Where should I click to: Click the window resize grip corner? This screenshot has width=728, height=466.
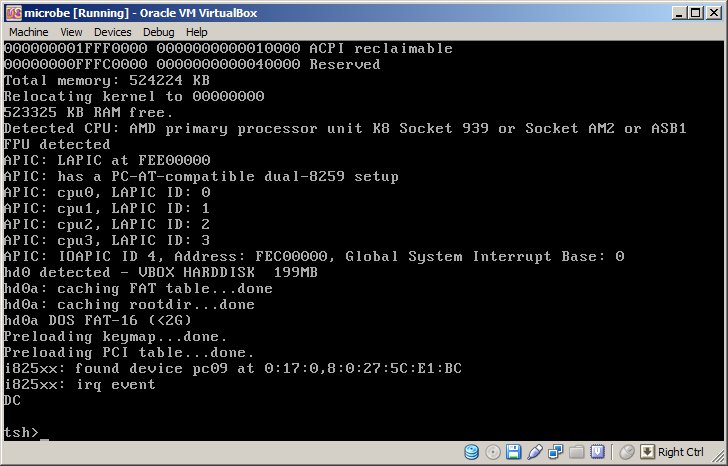(720, 458)
